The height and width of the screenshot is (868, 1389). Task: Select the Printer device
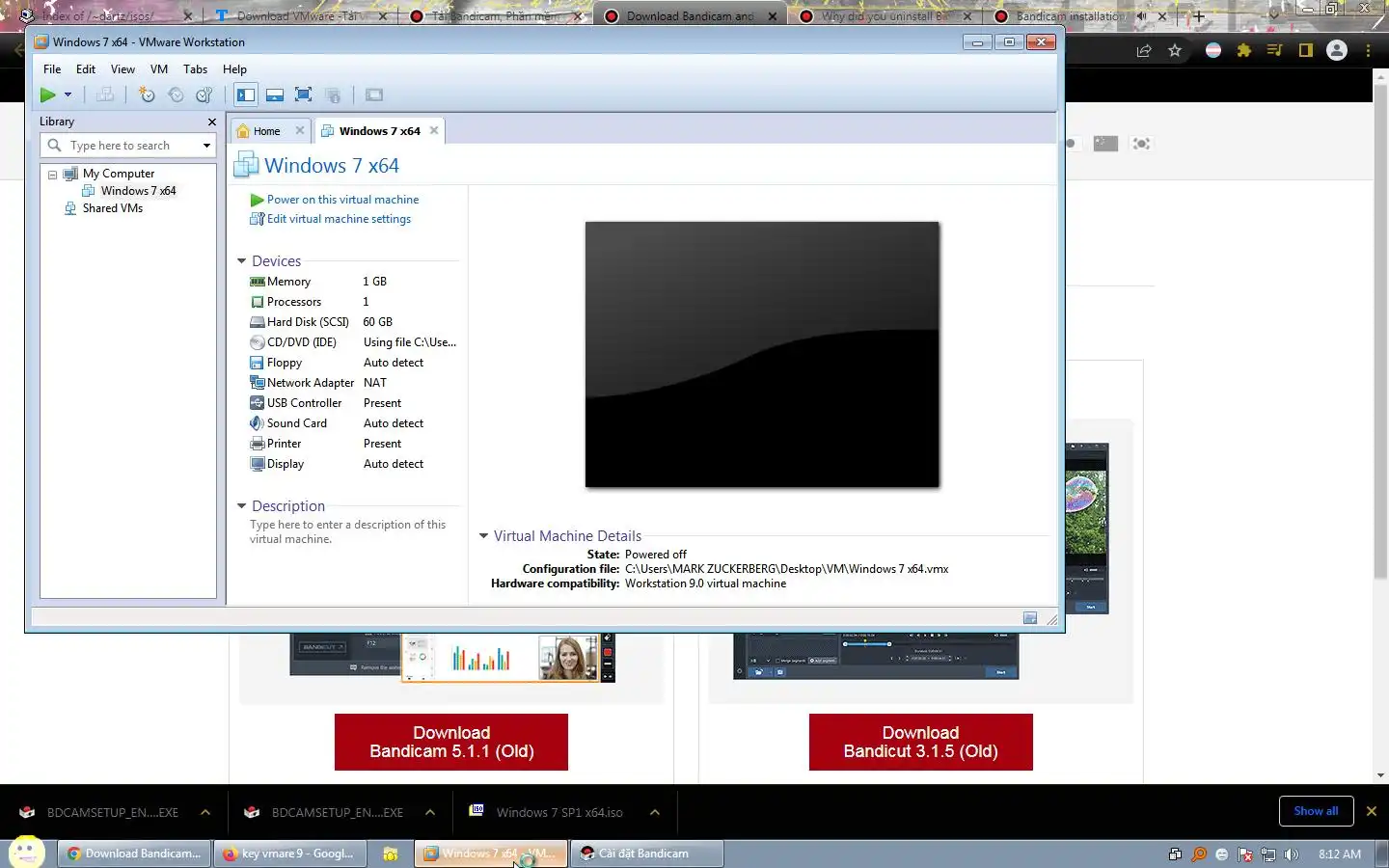pos(353,444)
